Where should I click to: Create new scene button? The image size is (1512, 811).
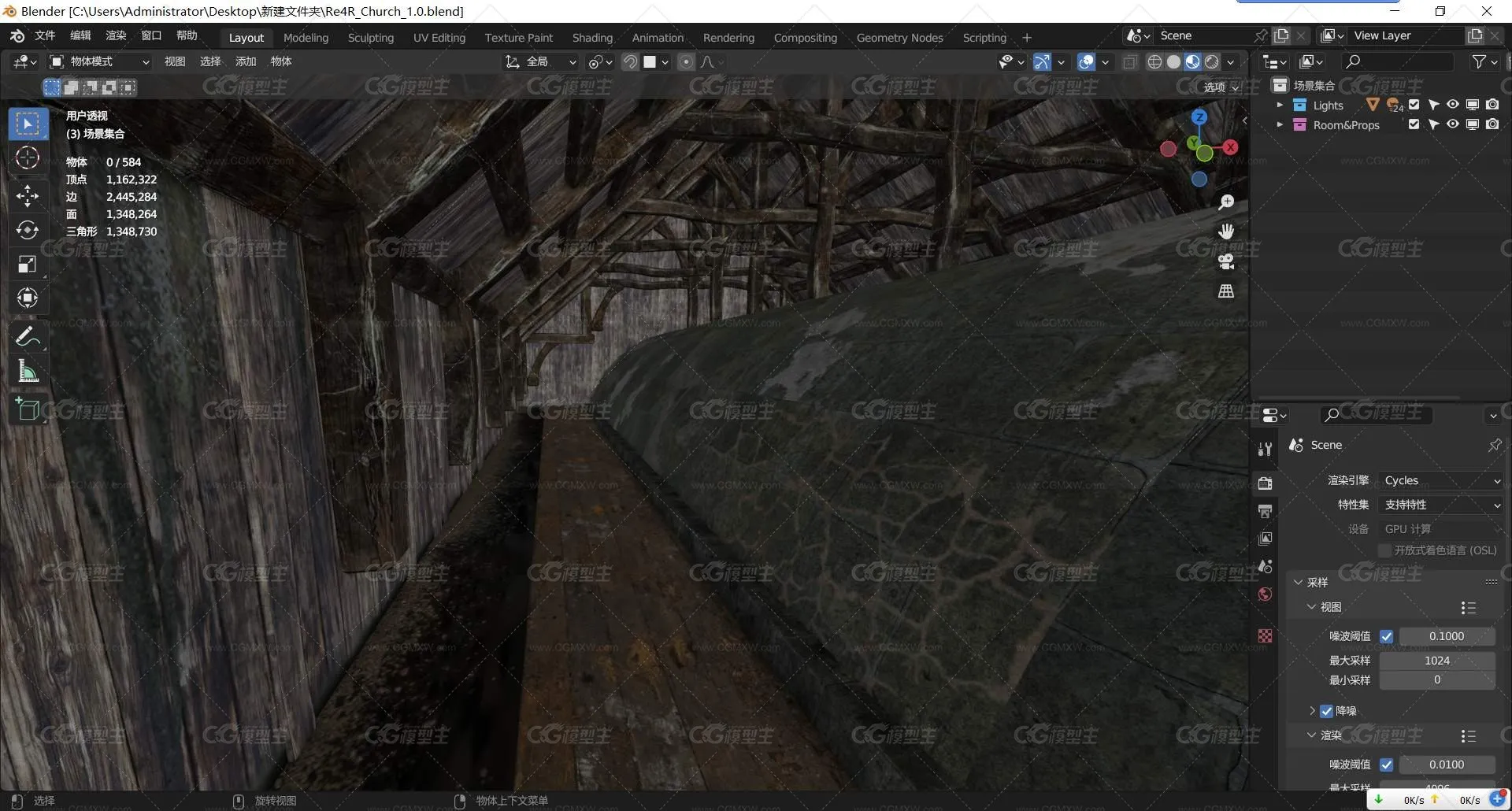pyautogui.click(x=1281, y=35)
